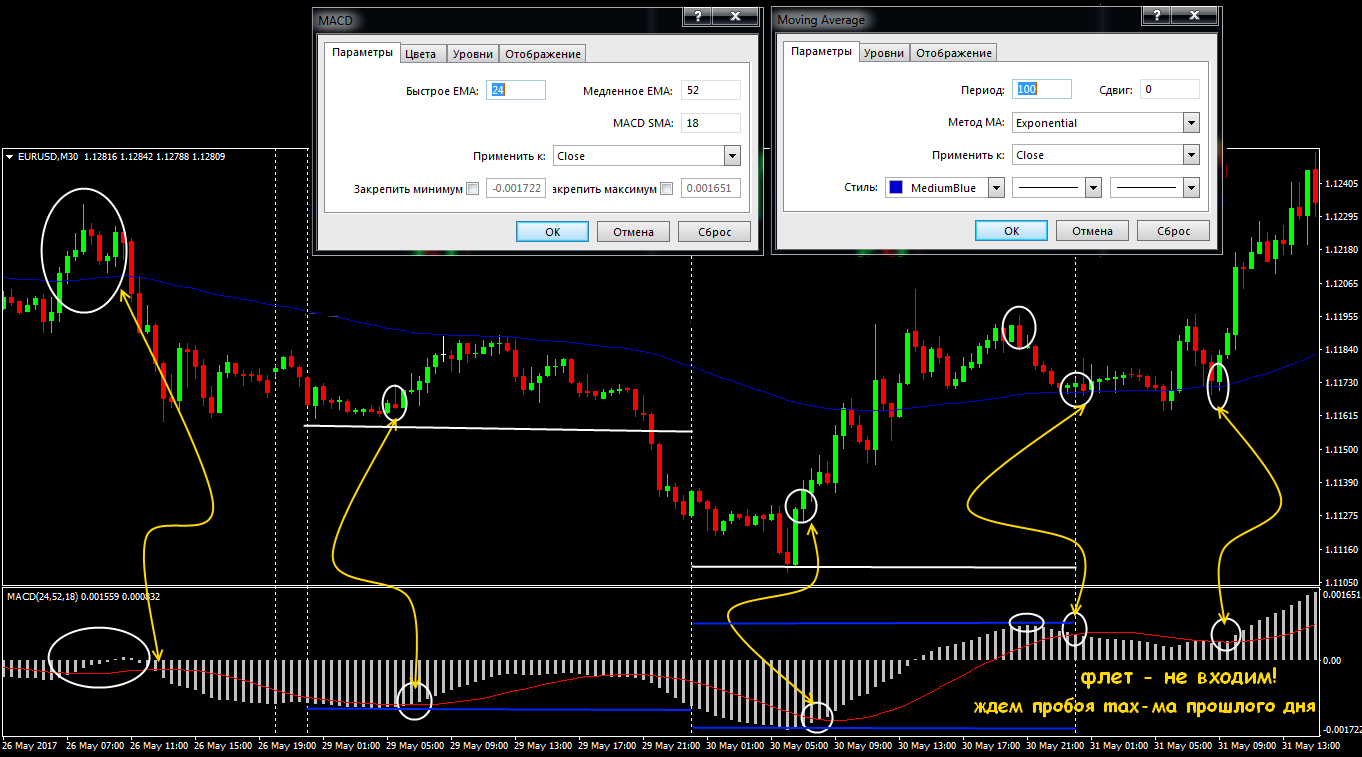
Task: Confirm the MACD dialog with OK
Action: tap(553, 232)
